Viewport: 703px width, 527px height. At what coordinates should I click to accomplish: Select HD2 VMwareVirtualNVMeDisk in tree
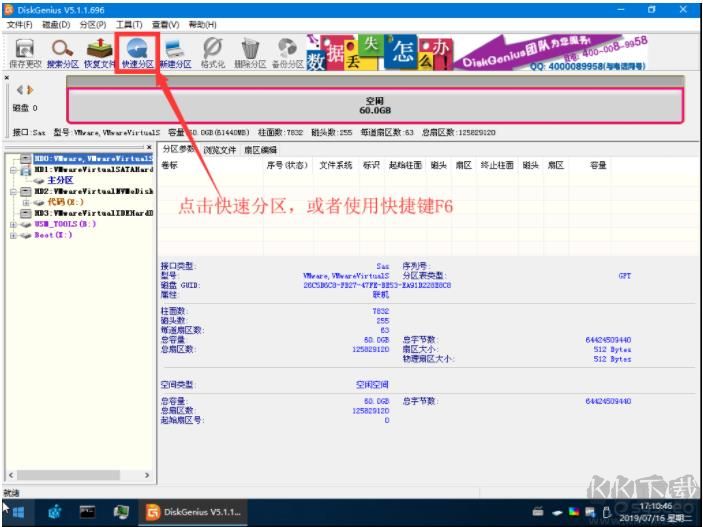point(93,191)
